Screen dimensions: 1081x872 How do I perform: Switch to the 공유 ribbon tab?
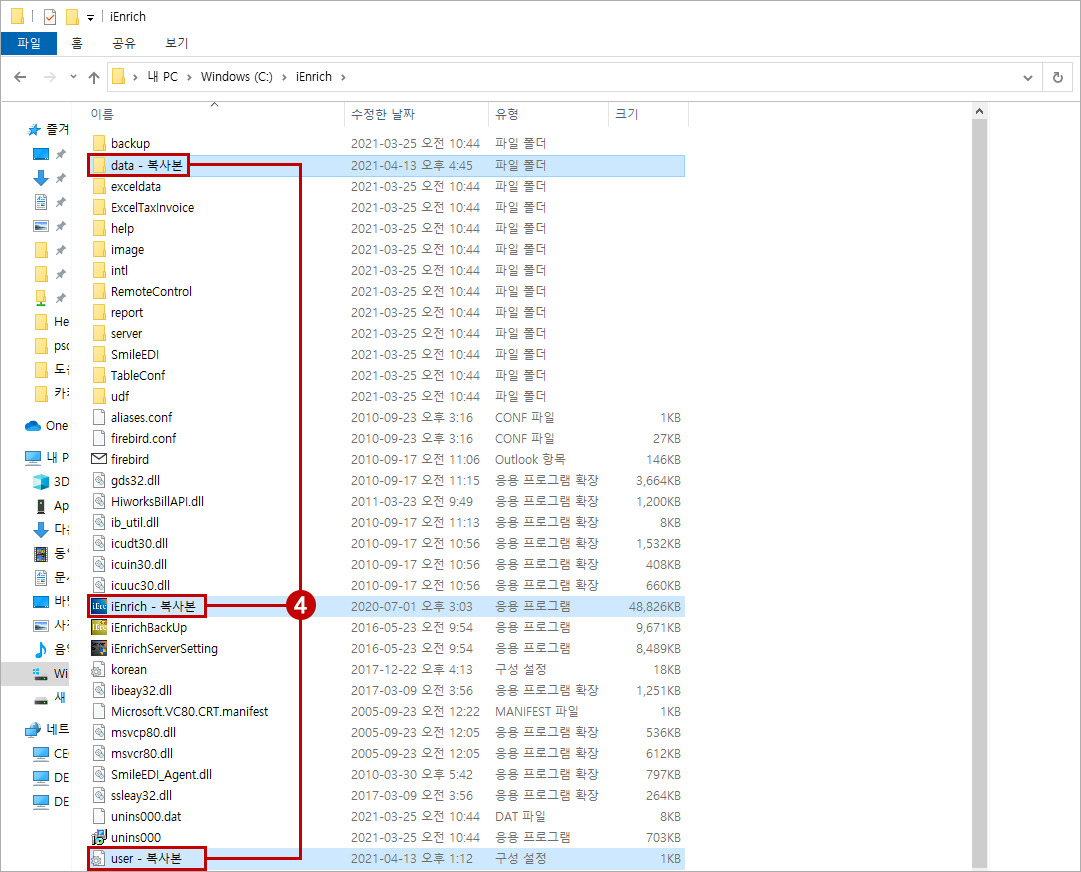pos(124,43)
